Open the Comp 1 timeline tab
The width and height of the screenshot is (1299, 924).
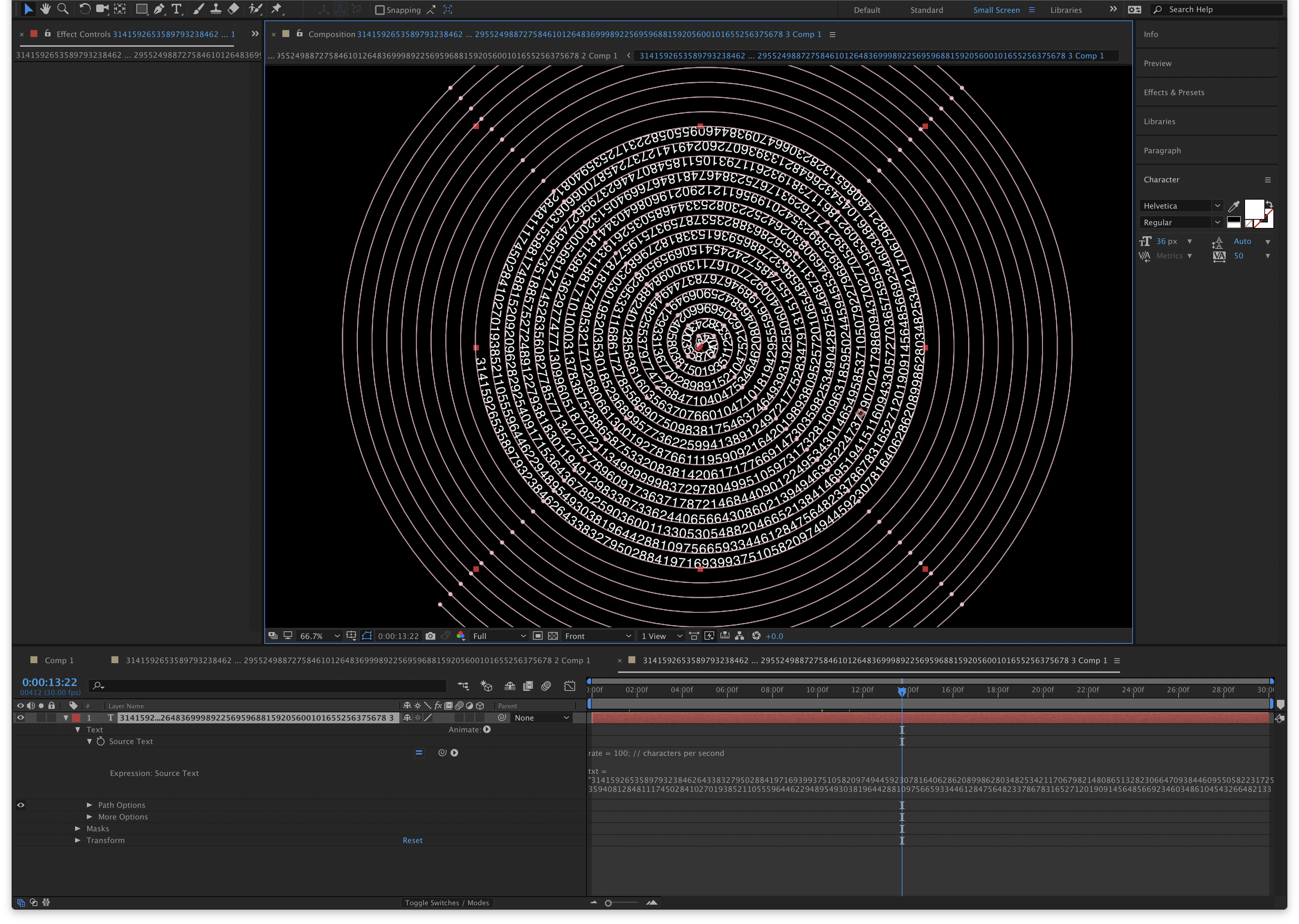(x=58, y=660)
